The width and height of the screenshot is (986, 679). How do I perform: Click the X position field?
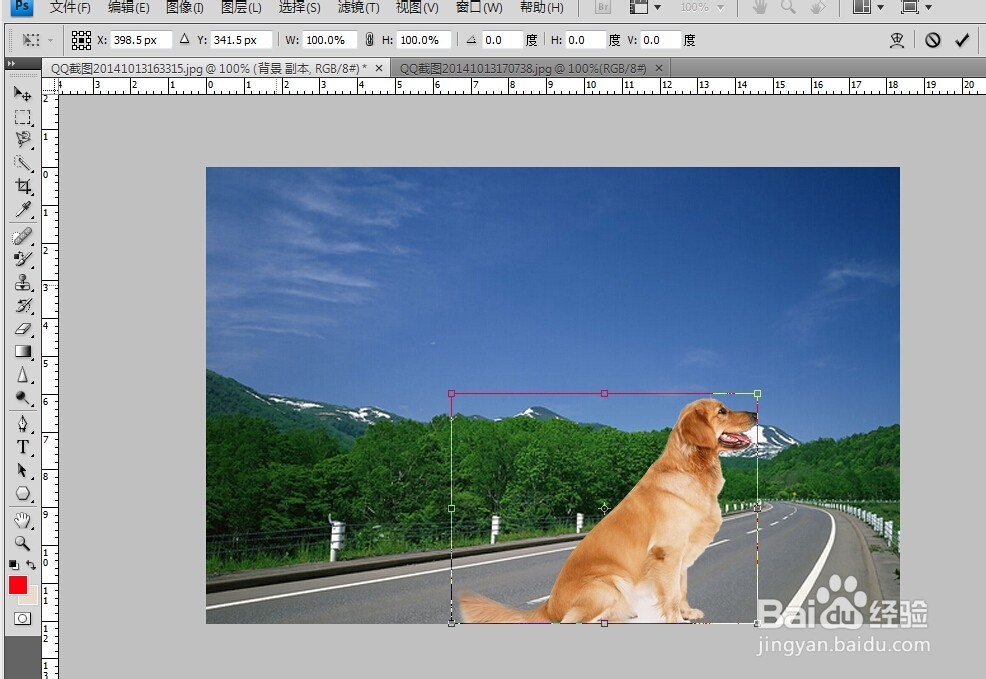(x=141, y=40)
